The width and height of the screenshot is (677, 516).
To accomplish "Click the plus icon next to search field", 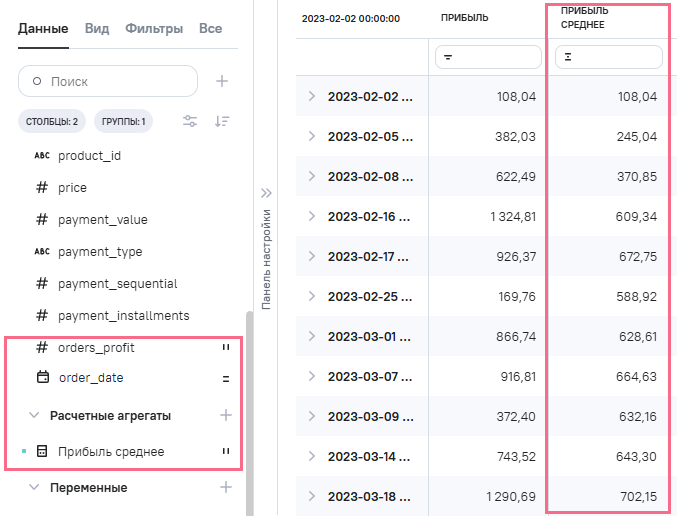I will coord(222,81).
